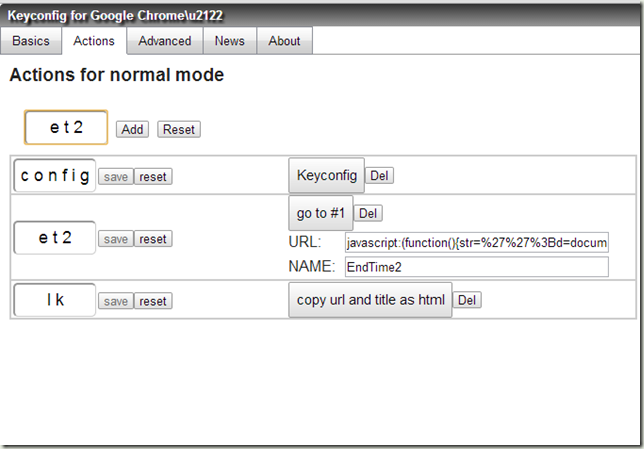Delete the go to #1 action
The height and width of the screenshot is (449, 644).
click(368, 213)
